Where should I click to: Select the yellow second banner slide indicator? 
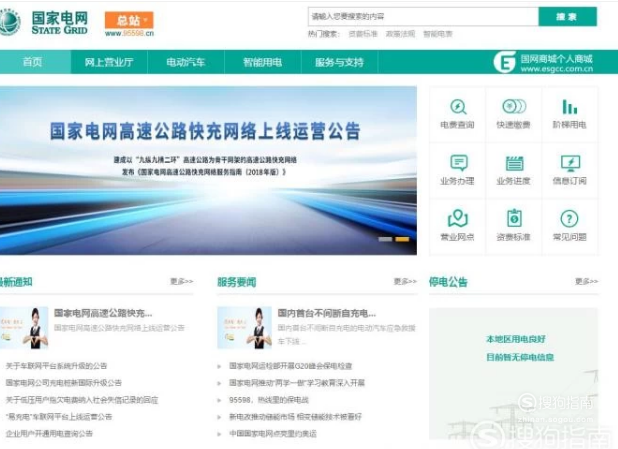[402, 239]
